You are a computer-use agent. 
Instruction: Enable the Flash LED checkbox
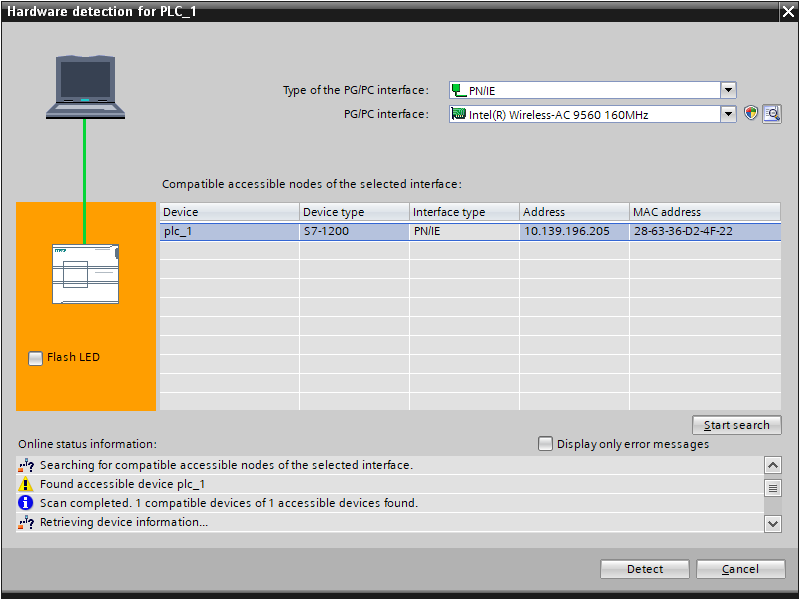click(36, 358)
